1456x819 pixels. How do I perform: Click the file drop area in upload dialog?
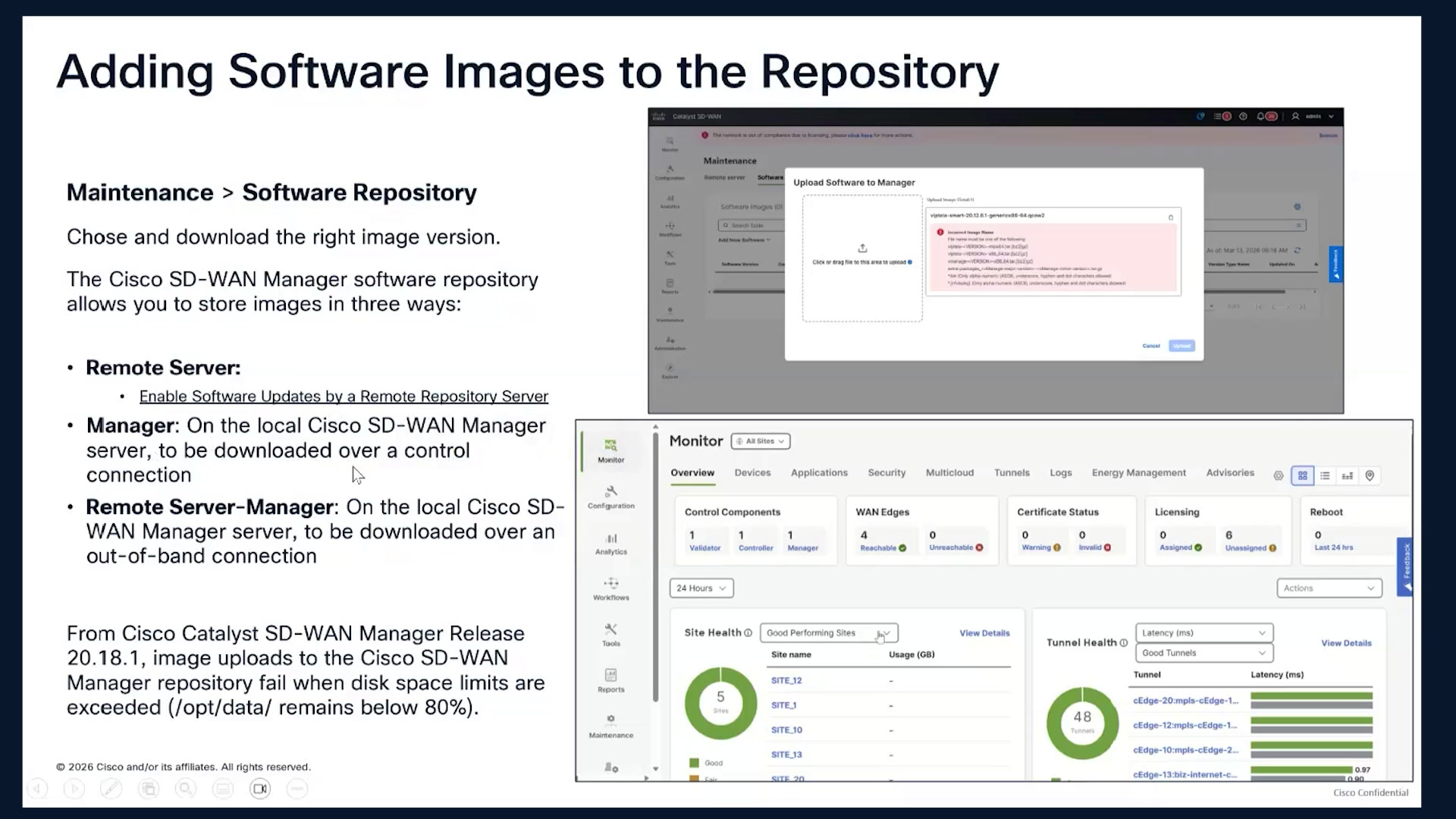coord(862,259)
